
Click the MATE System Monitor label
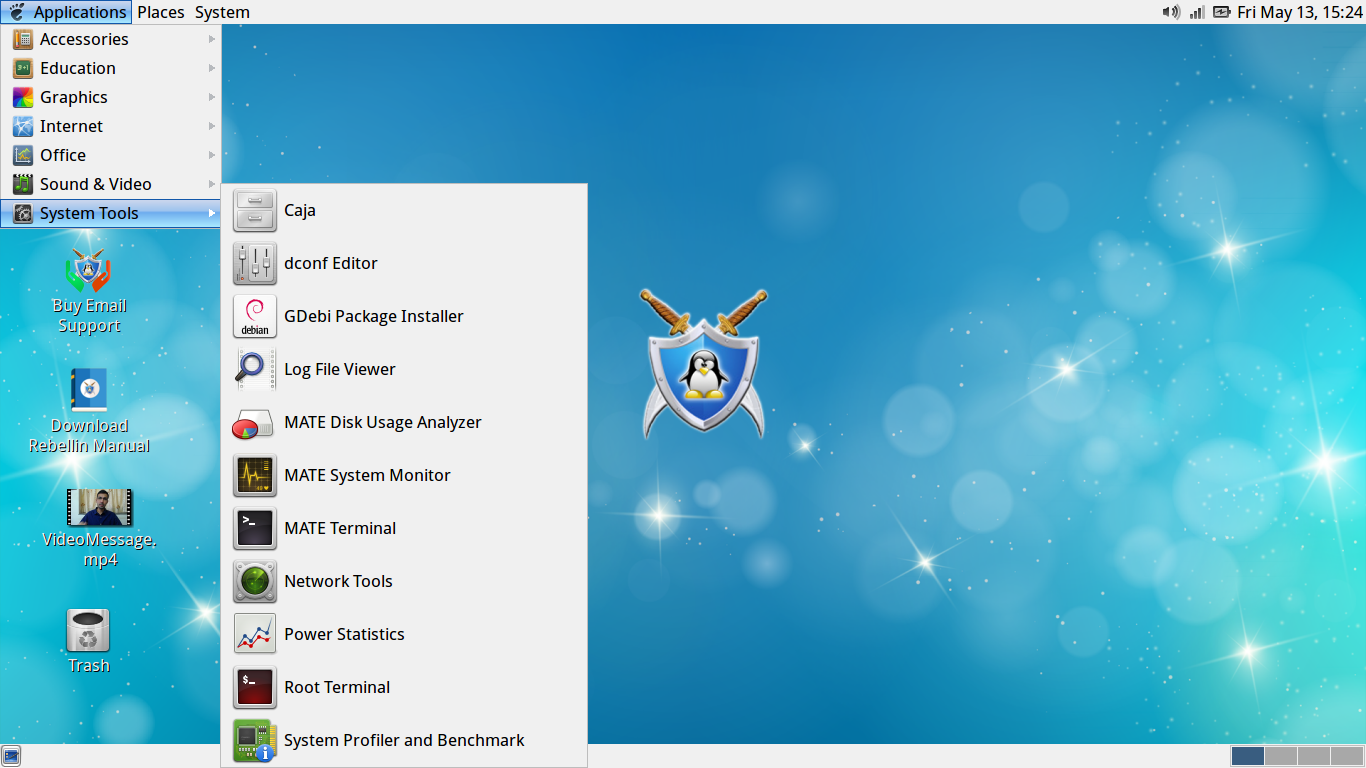pyautogui.click(x=367, y=476)
